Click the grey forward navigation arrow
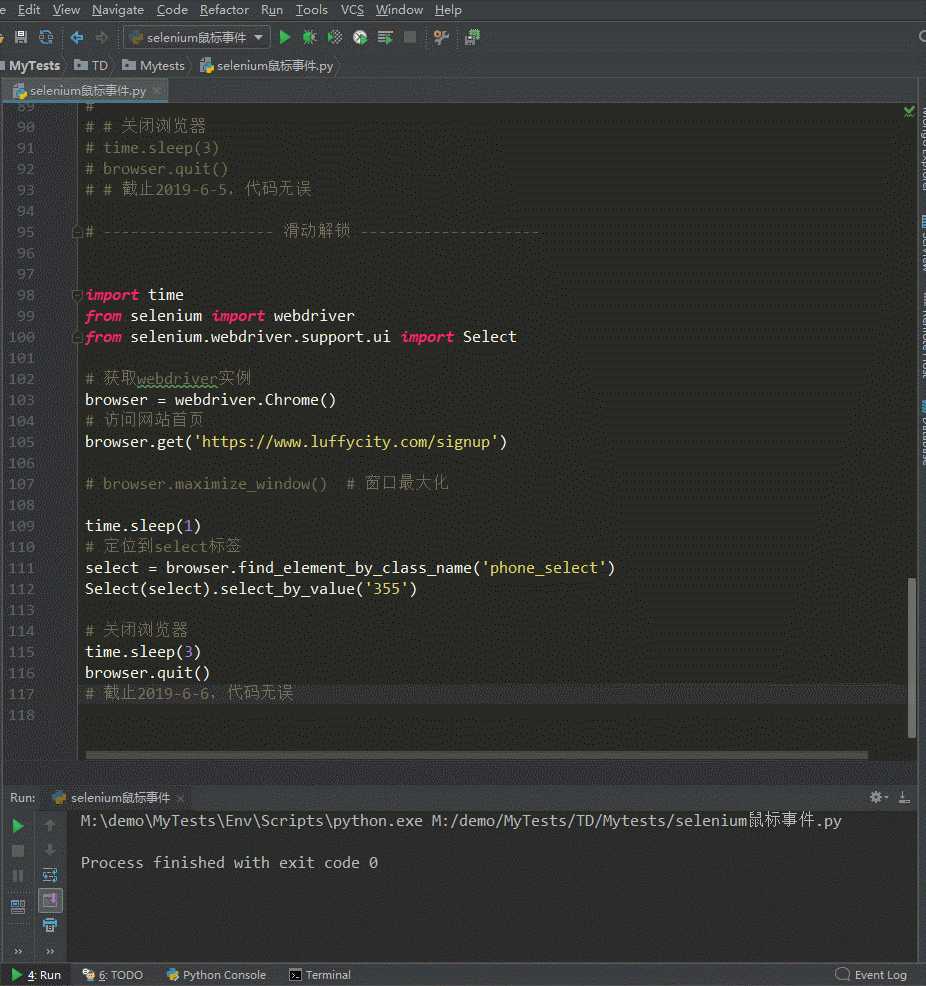This screenshot has height=986, width=926. (x=102, y=38)
